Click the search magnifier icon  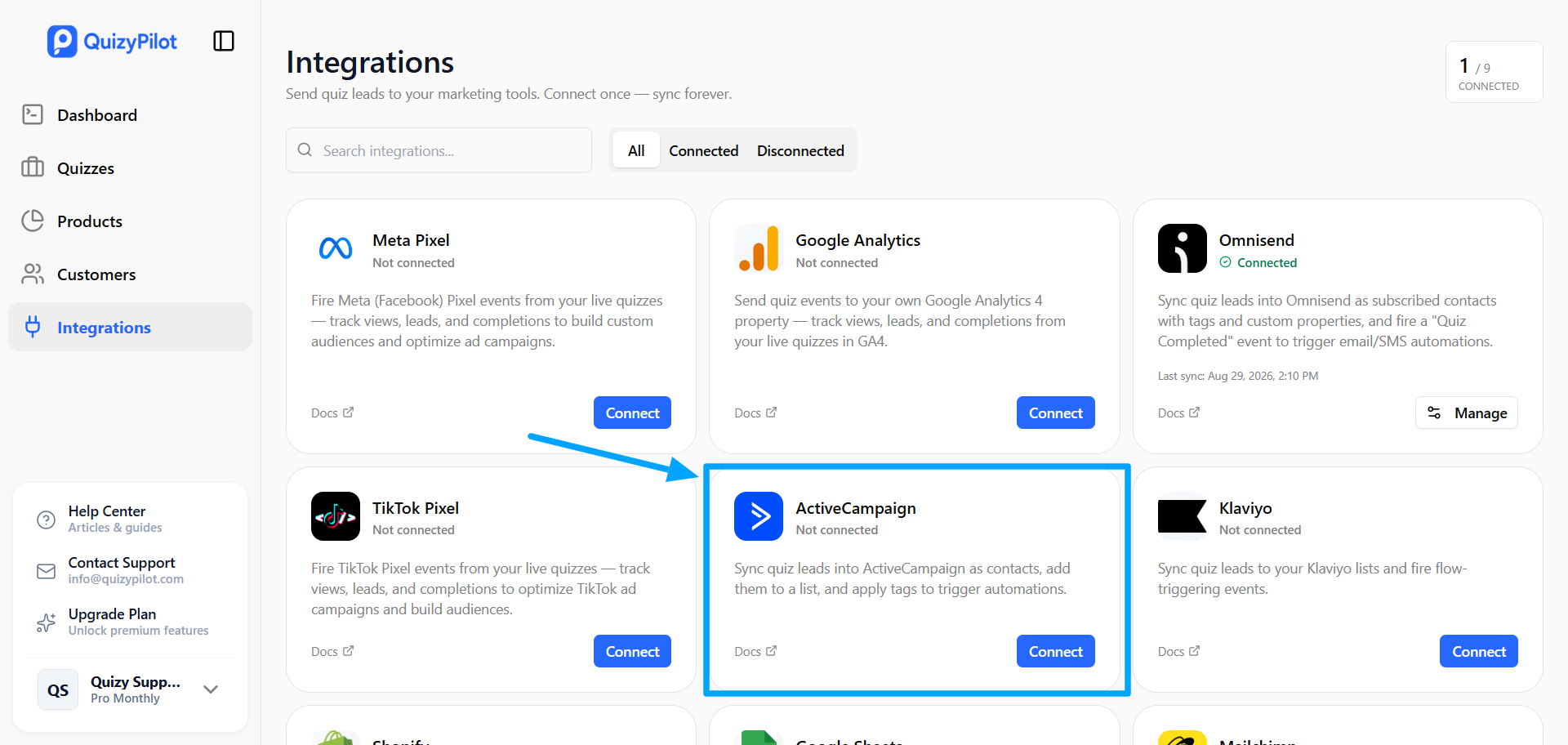305,150
